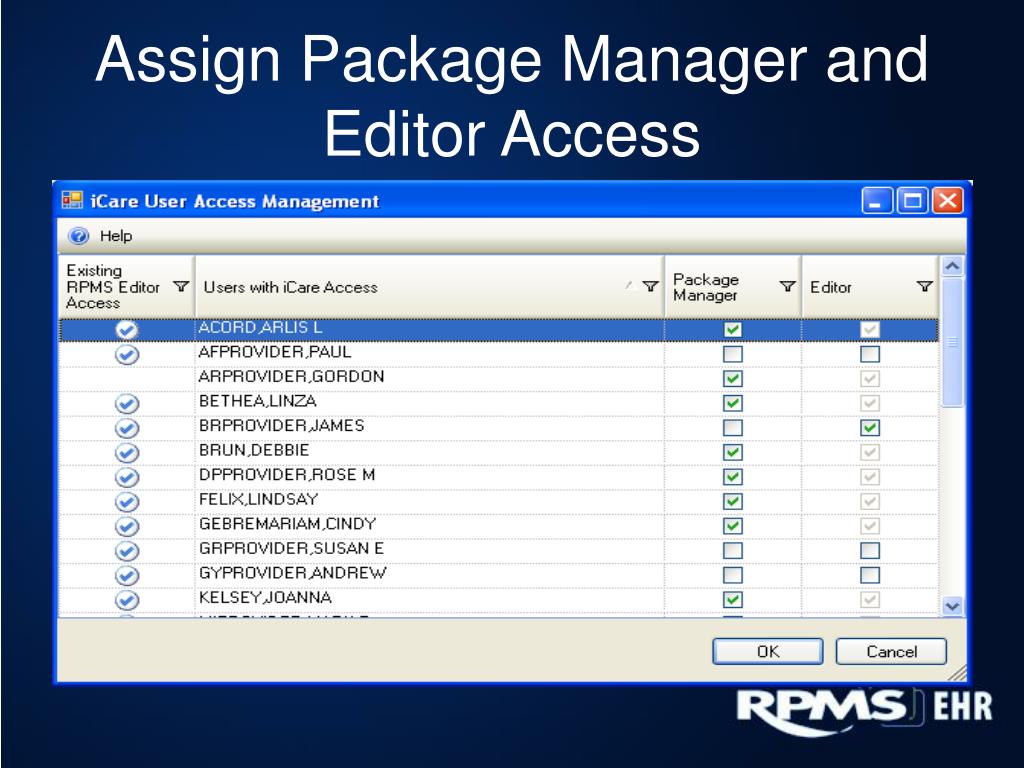Uncheck Package Manager for DPPROVIDER,ROSE M

click(x=733, y=477)
